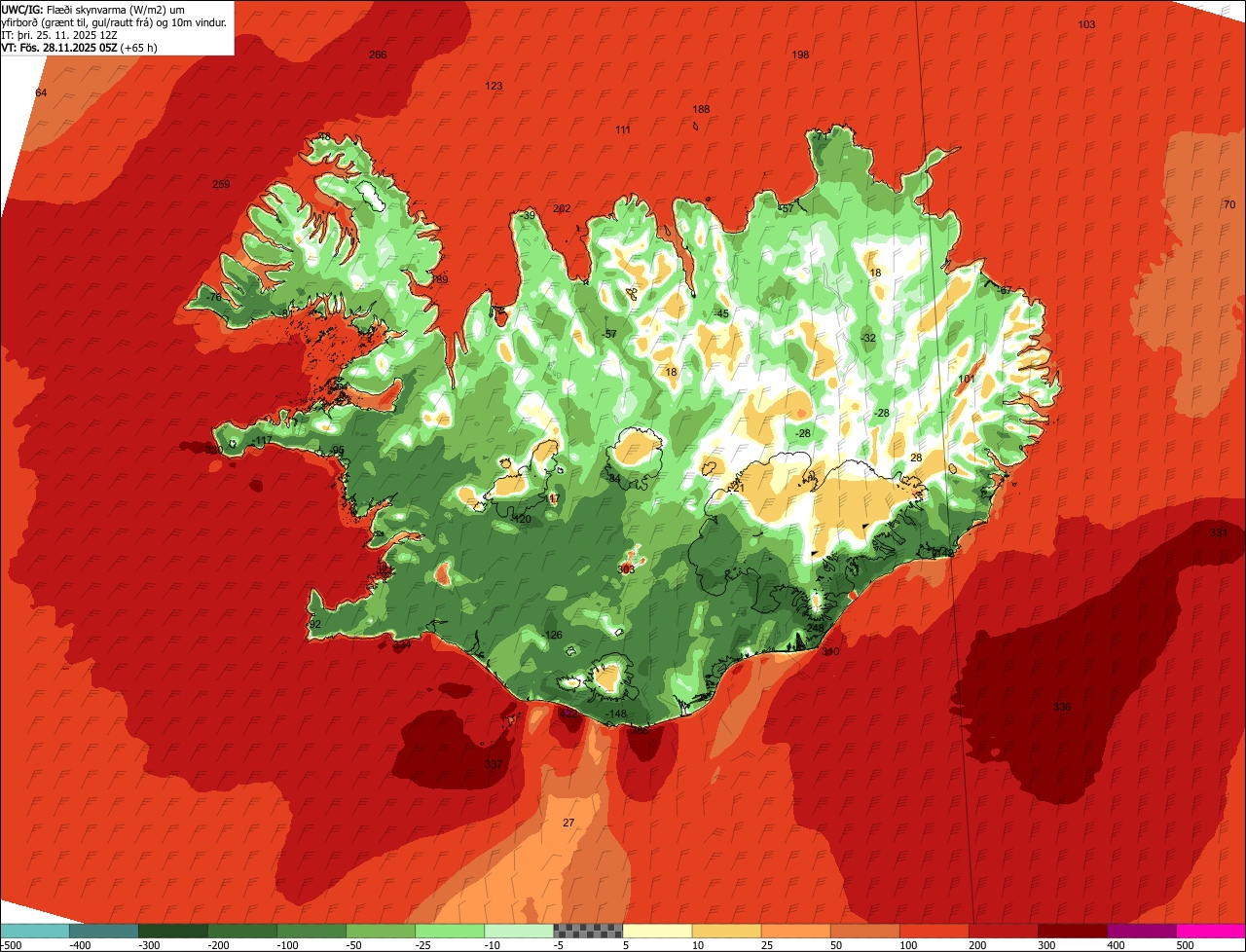Click the map value 111
This screenshot has width=1246, height=952.
click(623, 129)
